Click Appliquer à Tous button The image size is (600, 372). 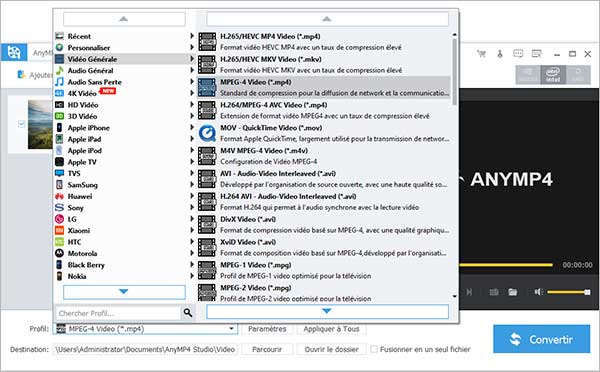(331, 329)
